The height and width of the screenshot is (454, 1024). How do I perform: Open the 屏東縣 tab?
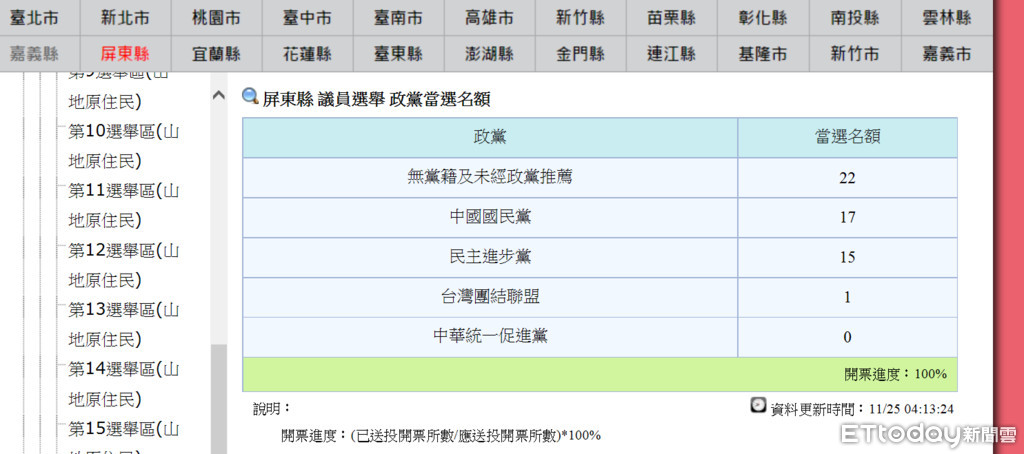[125, 54]
